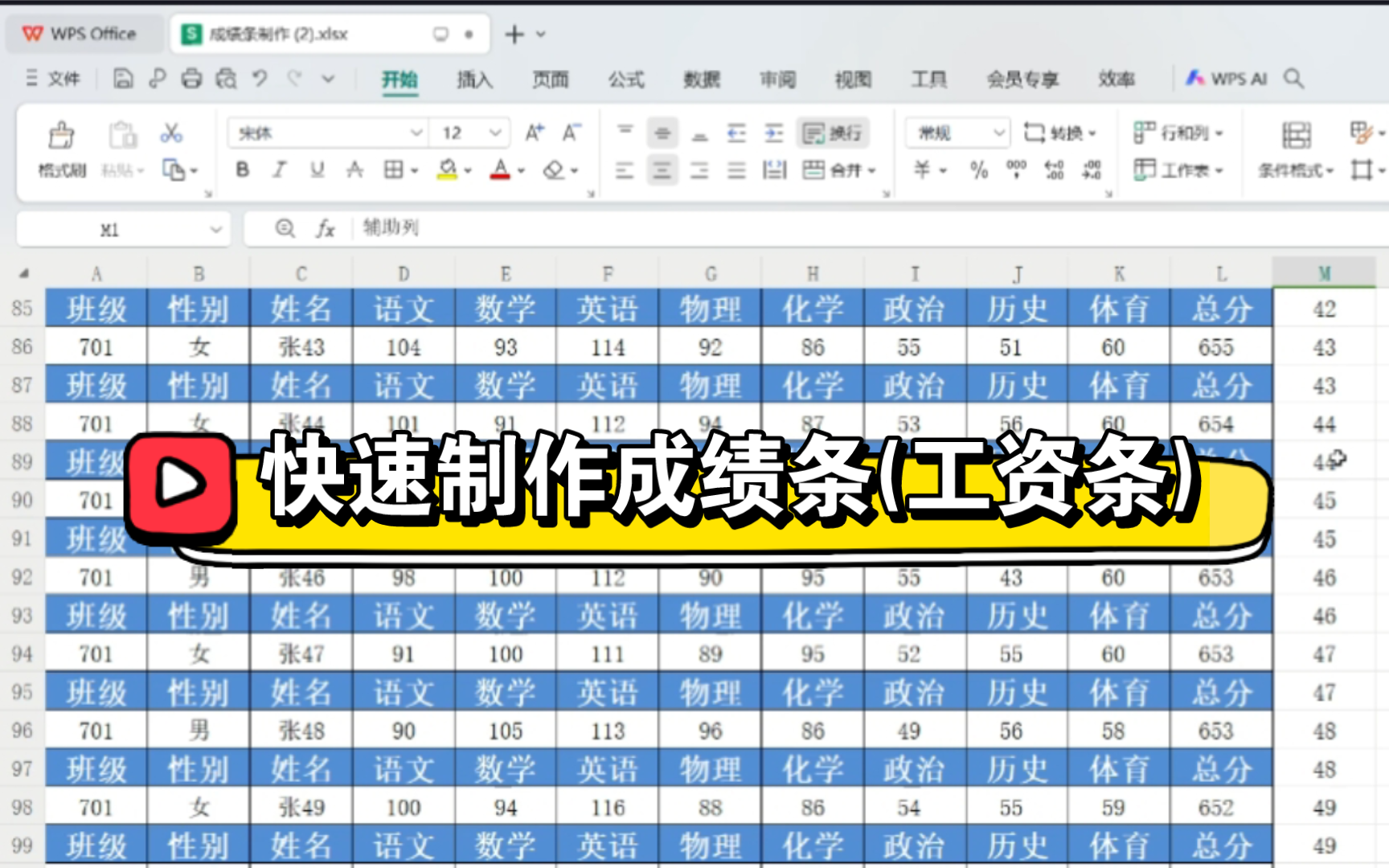Click the increase decimal places icon

click(1053, 170)
